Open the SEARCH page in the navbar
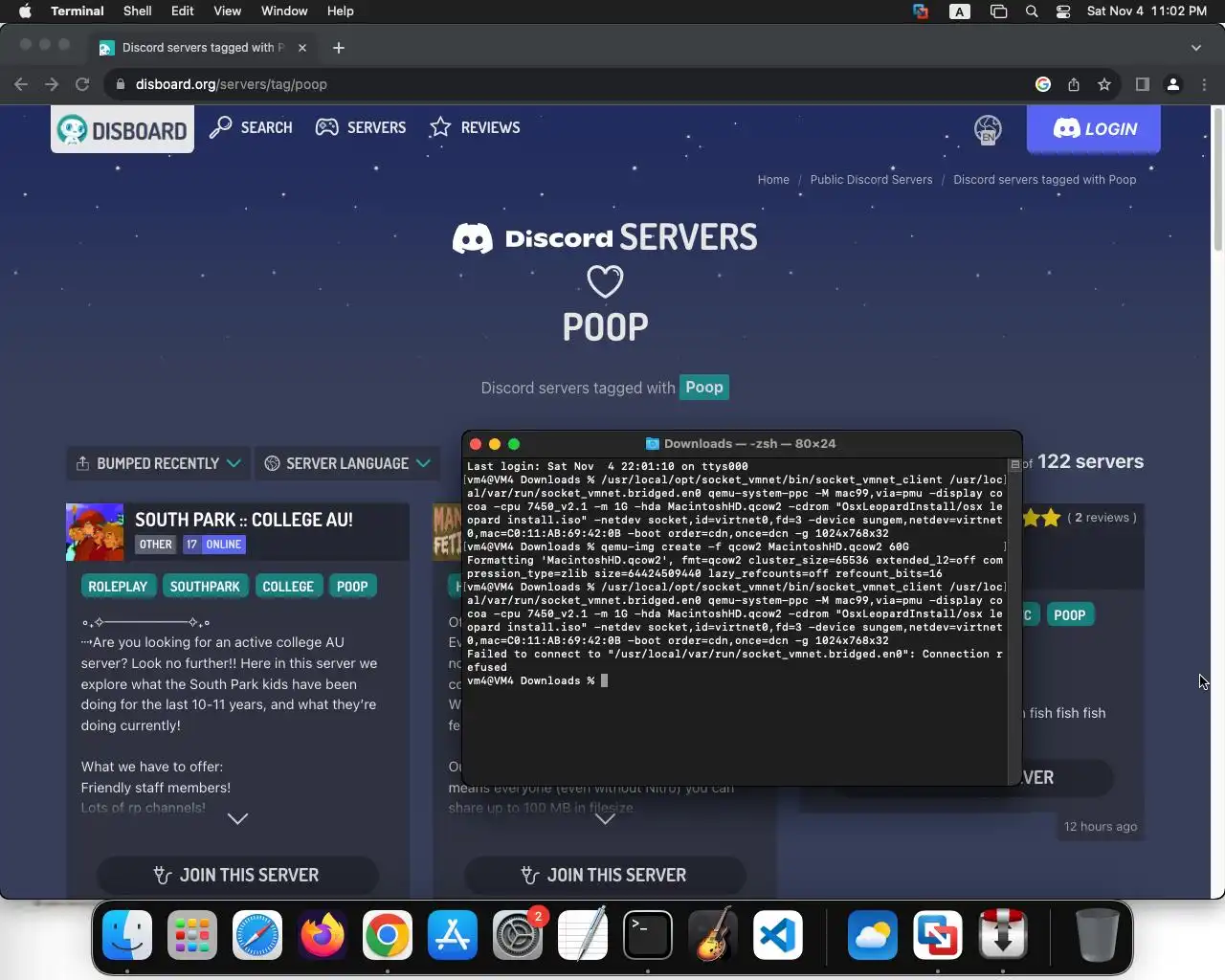Image resolution: width=1225 pixels, height=980 pixels. 251,127
